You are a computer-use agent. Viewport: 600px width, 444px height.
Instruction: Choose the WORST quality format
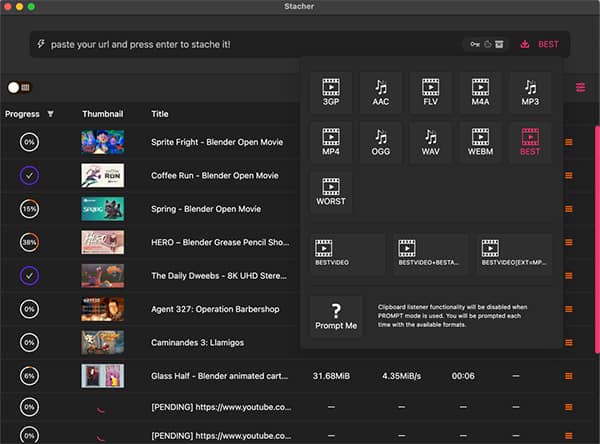click(x=330, y=192)
